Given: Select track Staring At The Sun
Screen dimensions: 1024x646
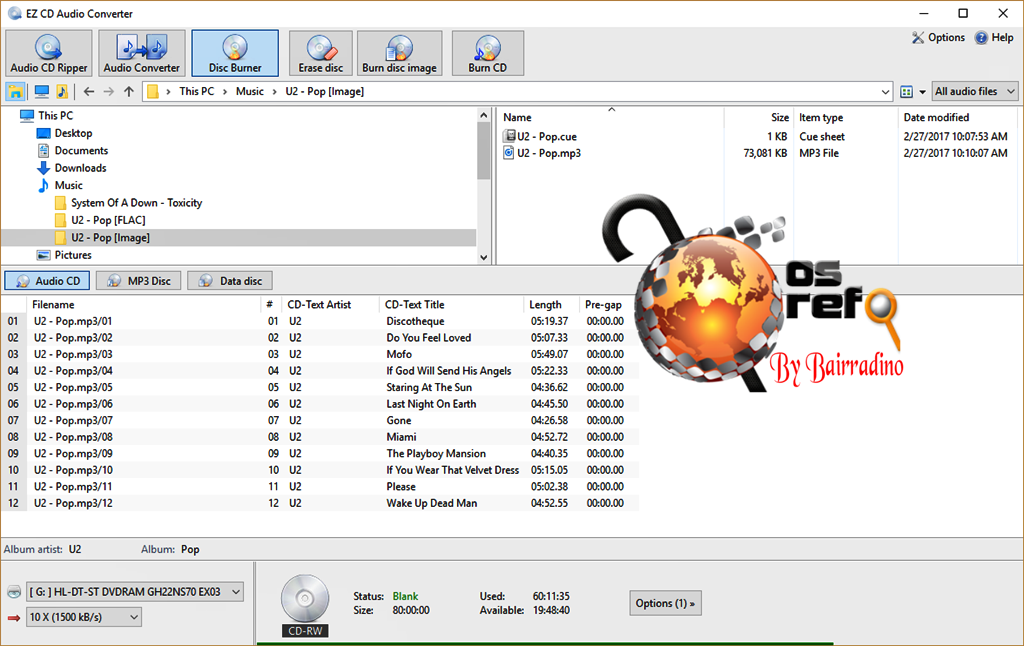Looking at the screenshot, I should (x=320, y=388).
